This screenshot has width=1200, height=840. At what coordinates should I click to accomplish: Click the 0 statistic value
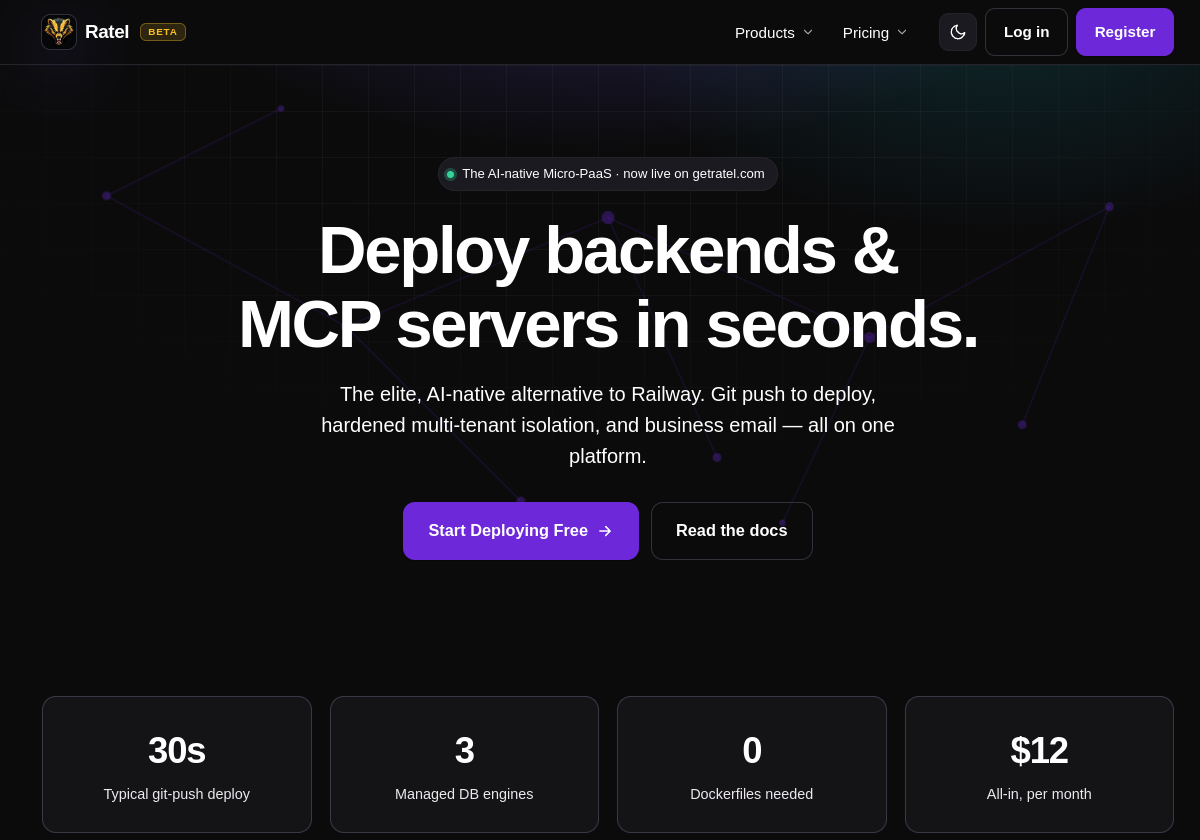752,751
